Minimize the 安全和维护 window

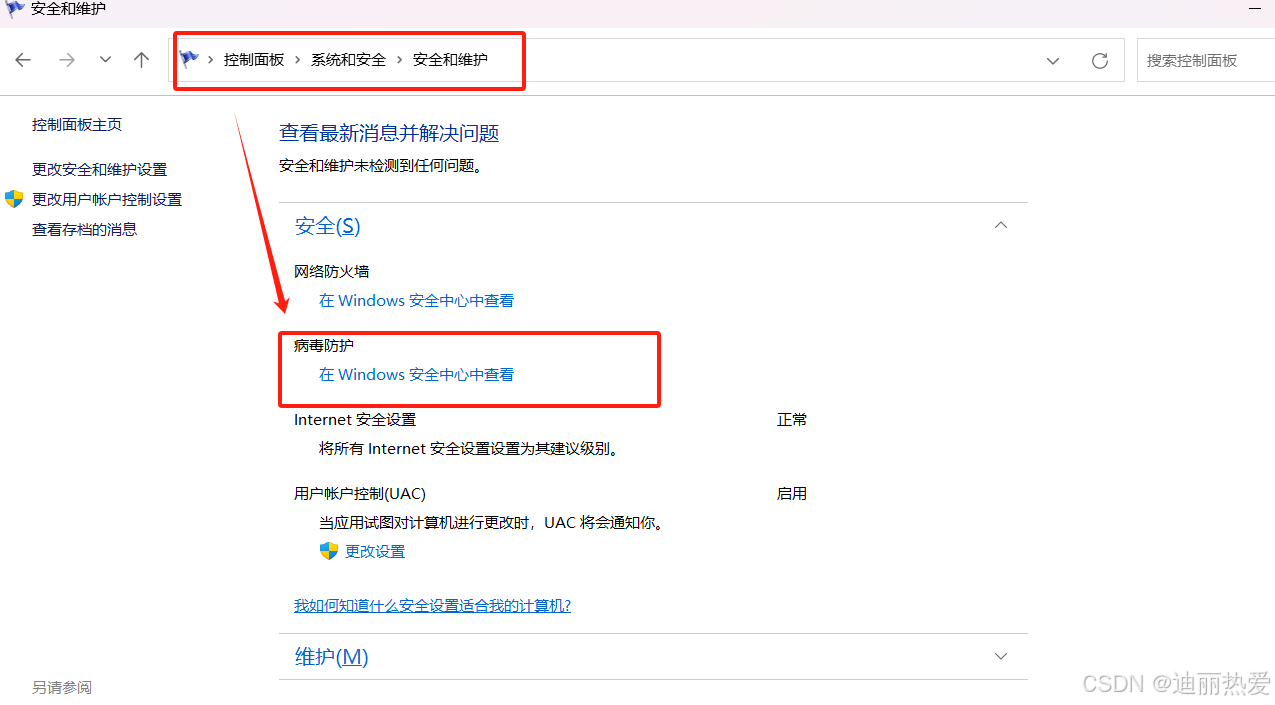click(x=1255, y=9)
